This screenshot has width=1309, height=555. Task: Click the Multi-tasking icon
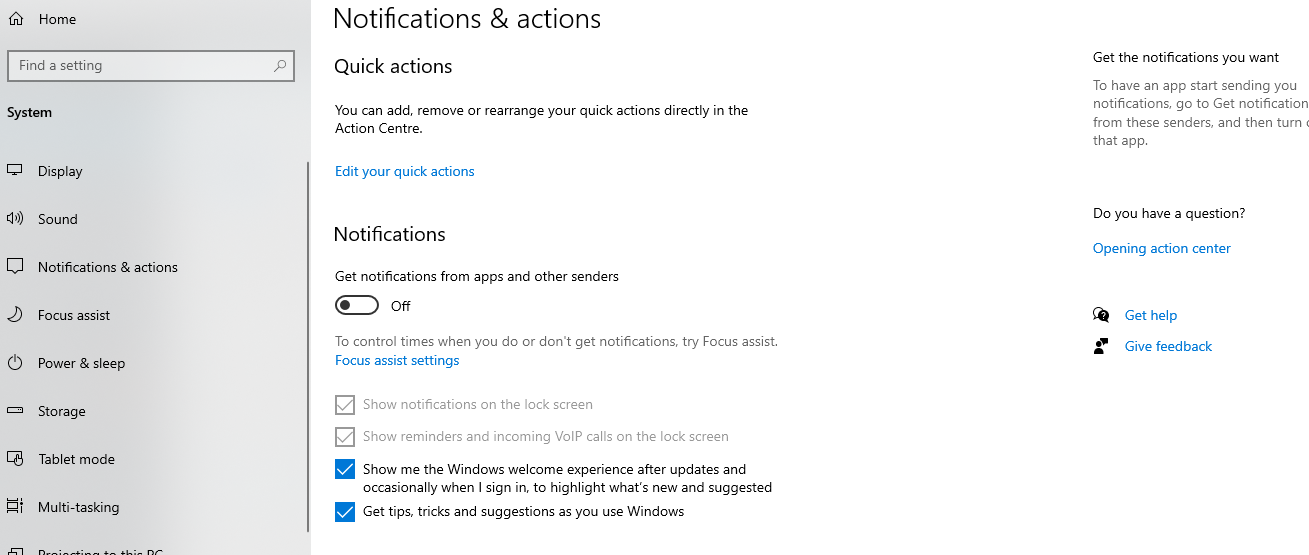15,507
